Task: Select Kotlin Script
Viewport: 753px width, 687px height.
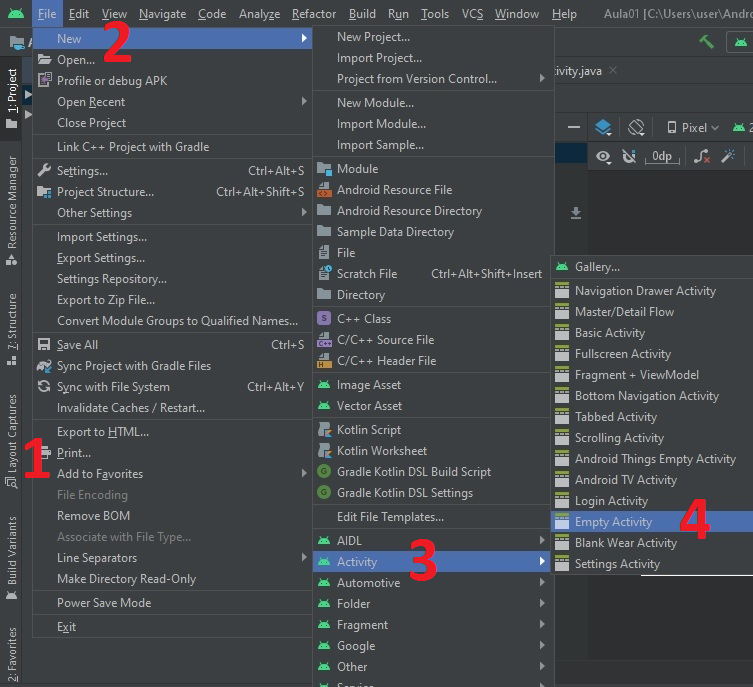Action: 432,430
